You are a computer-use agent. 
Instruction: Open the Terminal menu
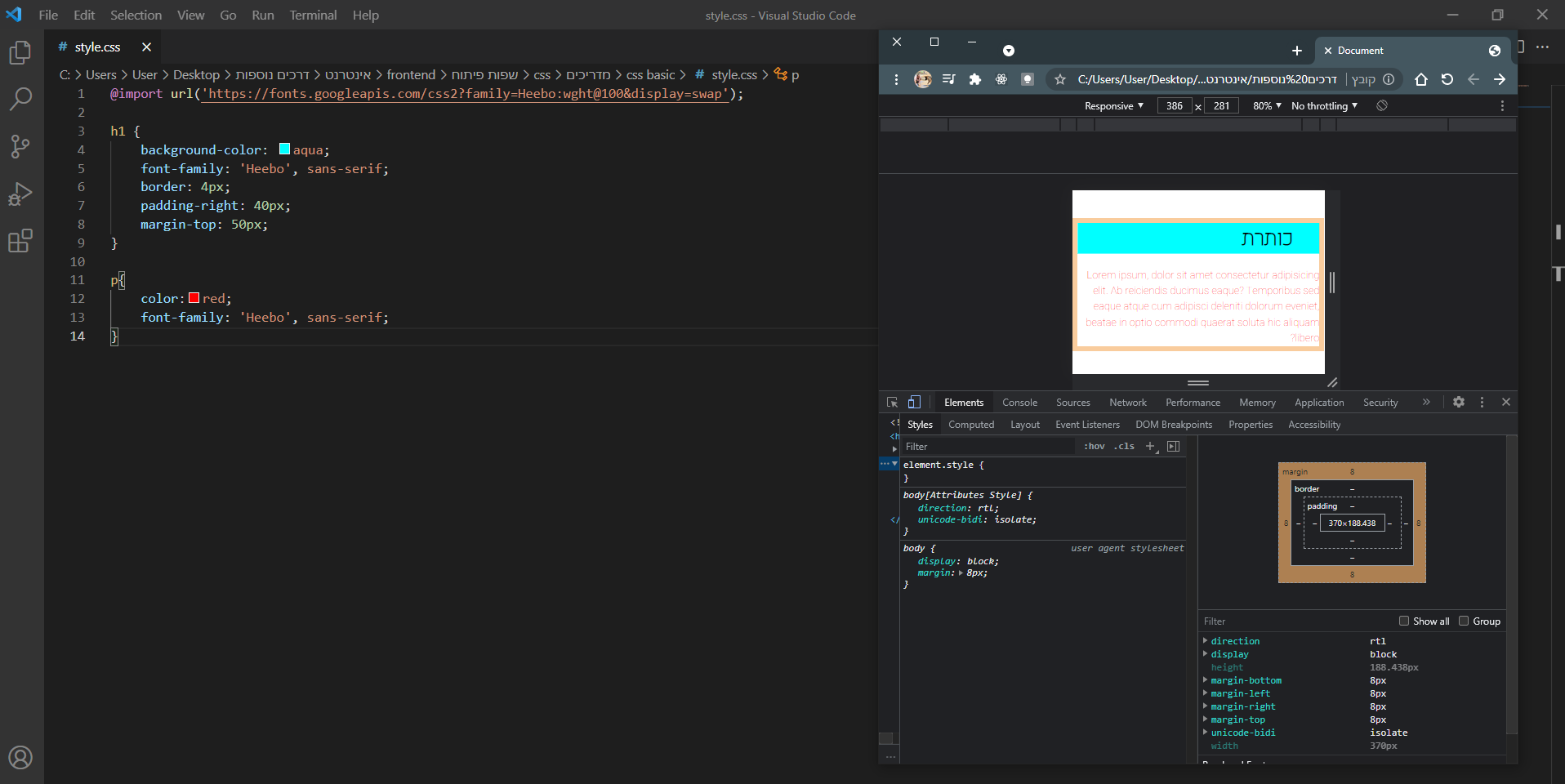(x=313, y=15)
